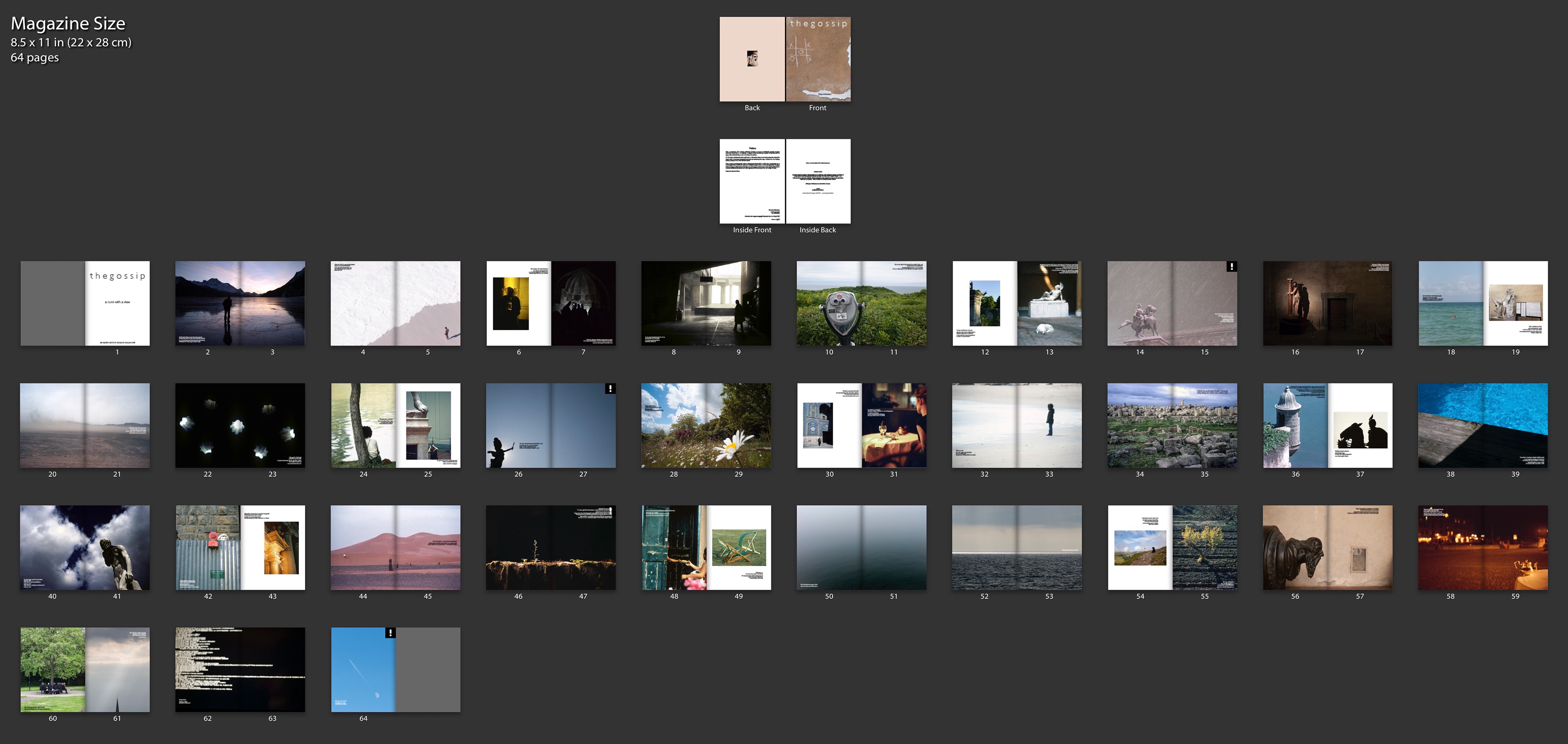The width and height of the screenshot is (1568, 744).
Task: Select daisy flower spread pages 28-29
Action: tap(706, 425)
